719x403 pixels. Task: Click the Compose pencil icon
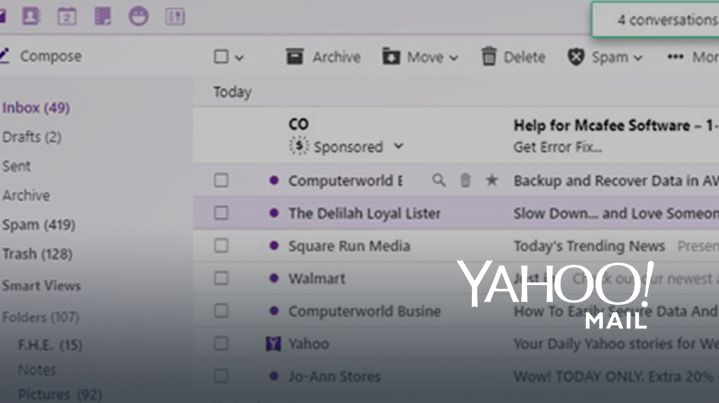[4, 55]
